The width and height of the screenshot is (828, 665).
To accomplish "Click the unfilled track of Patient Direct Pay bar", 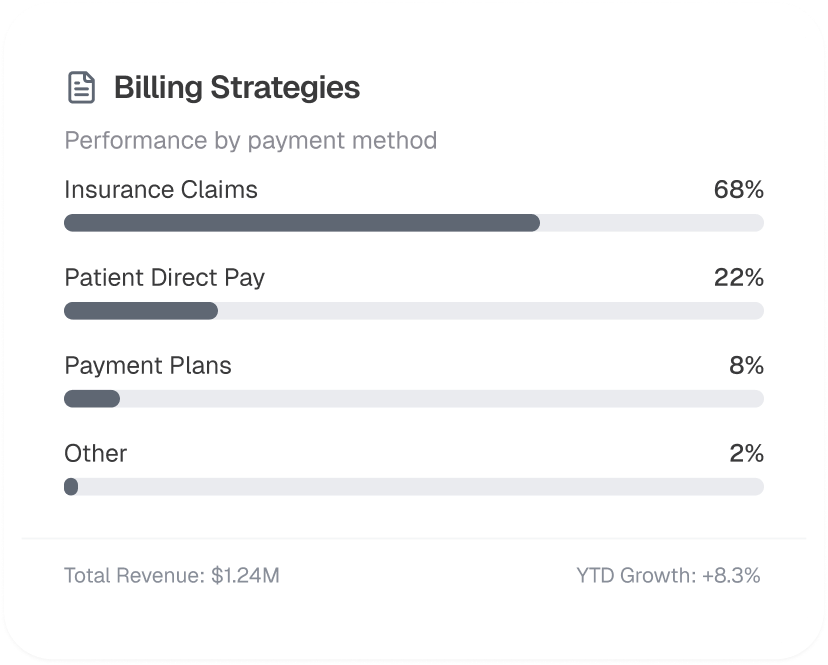I will click(490, 311).
